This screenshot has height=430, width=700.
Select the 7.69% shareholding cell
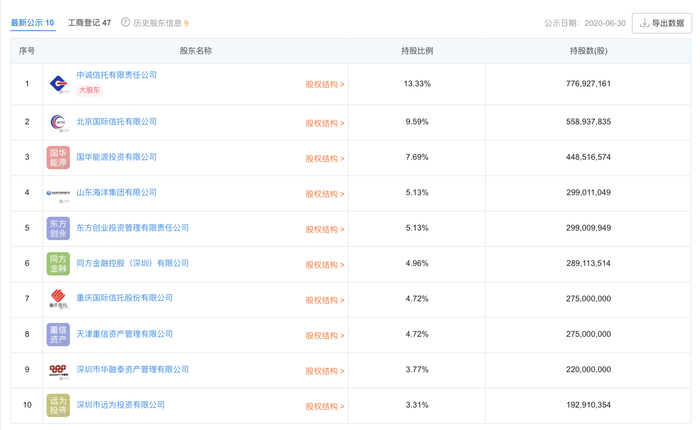pyautogui.click(x=417, y=157)
